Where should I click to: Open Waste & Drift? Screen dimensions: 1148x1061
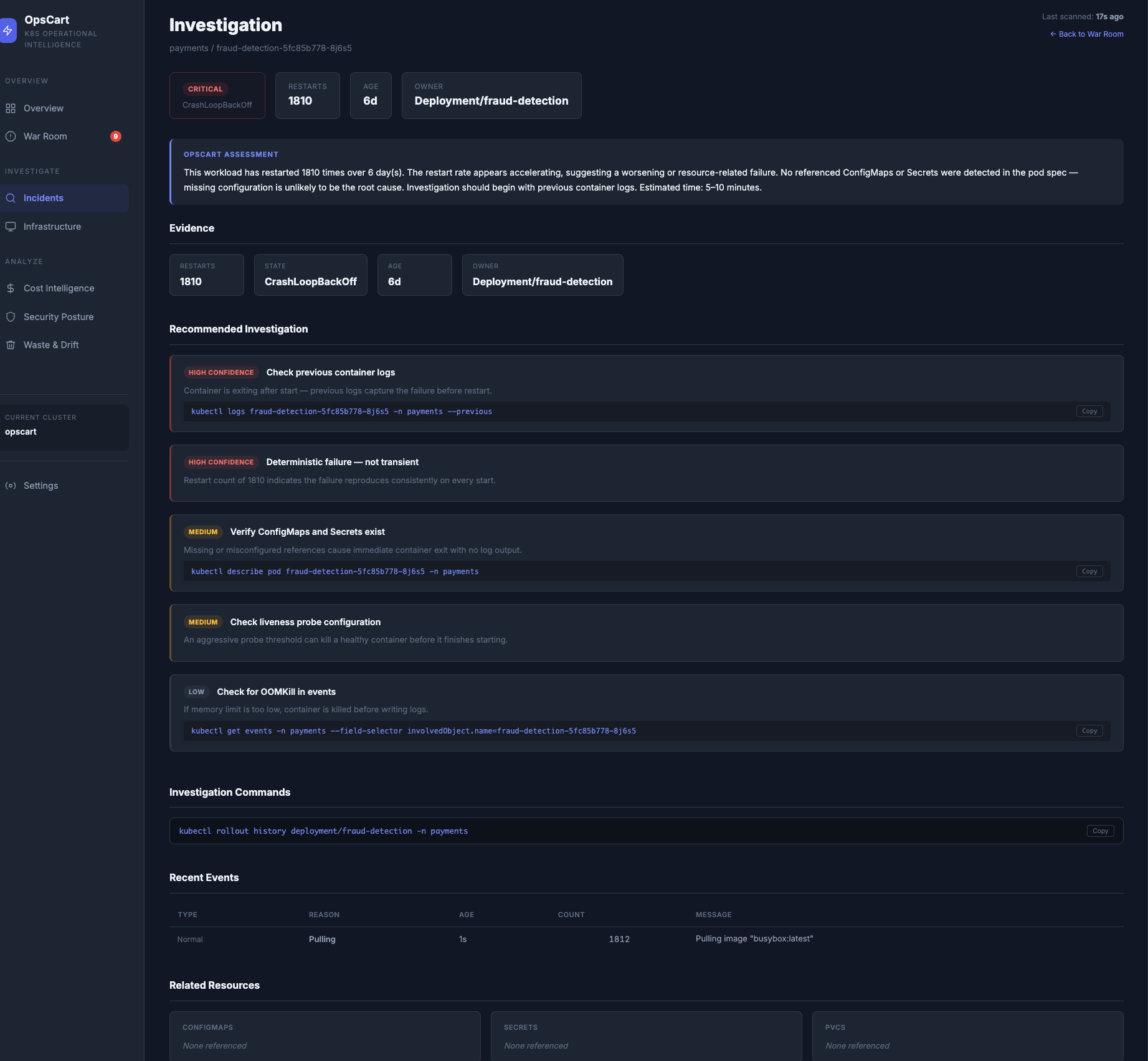(x=65, y=345)
